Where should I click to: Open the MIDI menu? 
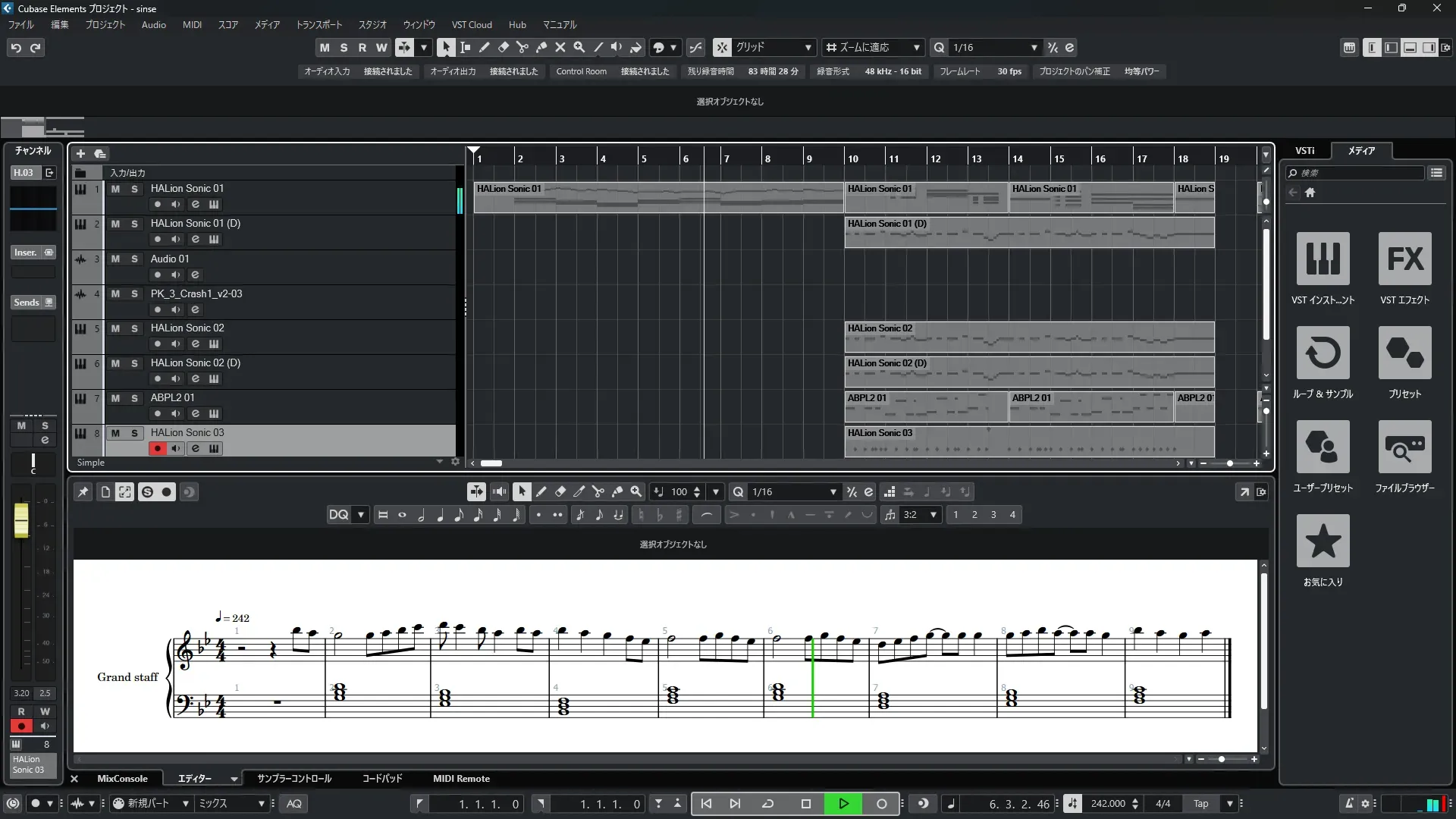tap(192, 24)
